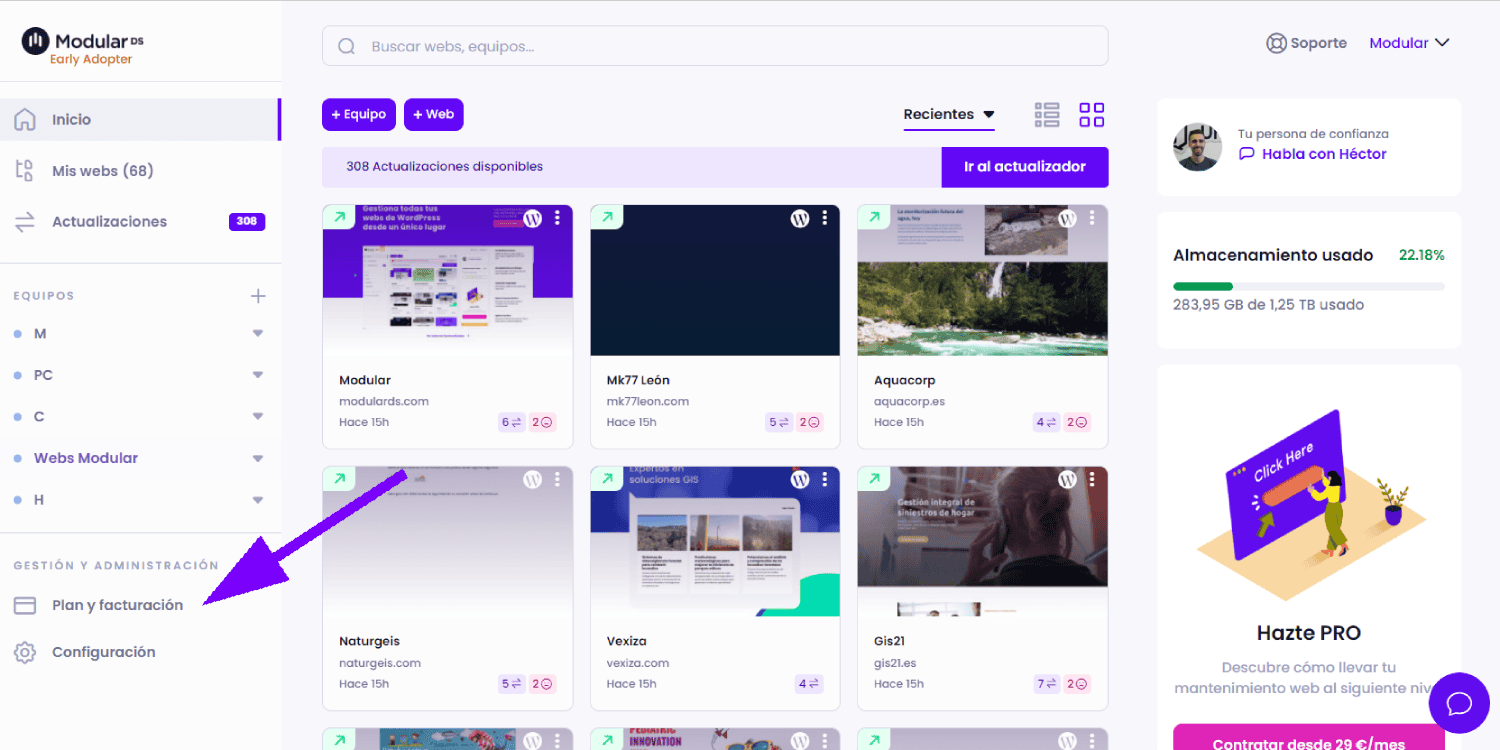Image resolution: width=1500 pixels, height=750 pixels.
Task: Open Modular card three-dot menu
Action: click(557, 218)
